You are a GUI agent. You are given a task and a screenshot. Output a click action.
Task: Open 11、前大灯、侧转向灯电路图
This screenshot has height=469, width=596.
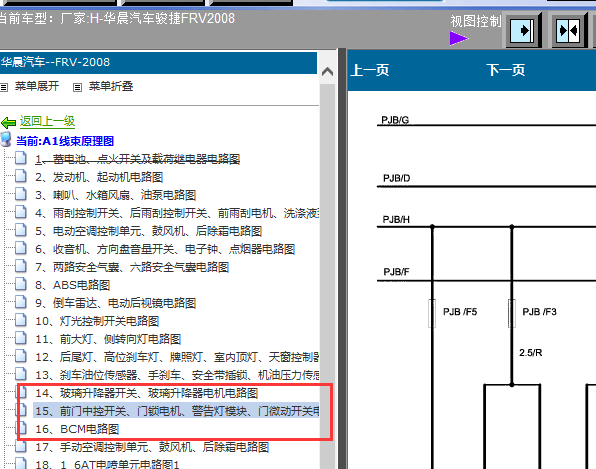click(108, 339)
